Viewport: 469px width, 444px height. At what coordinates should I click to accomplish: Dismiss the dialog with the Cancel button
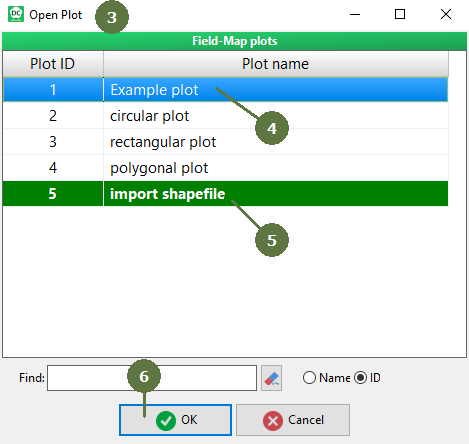coord(293,420)
